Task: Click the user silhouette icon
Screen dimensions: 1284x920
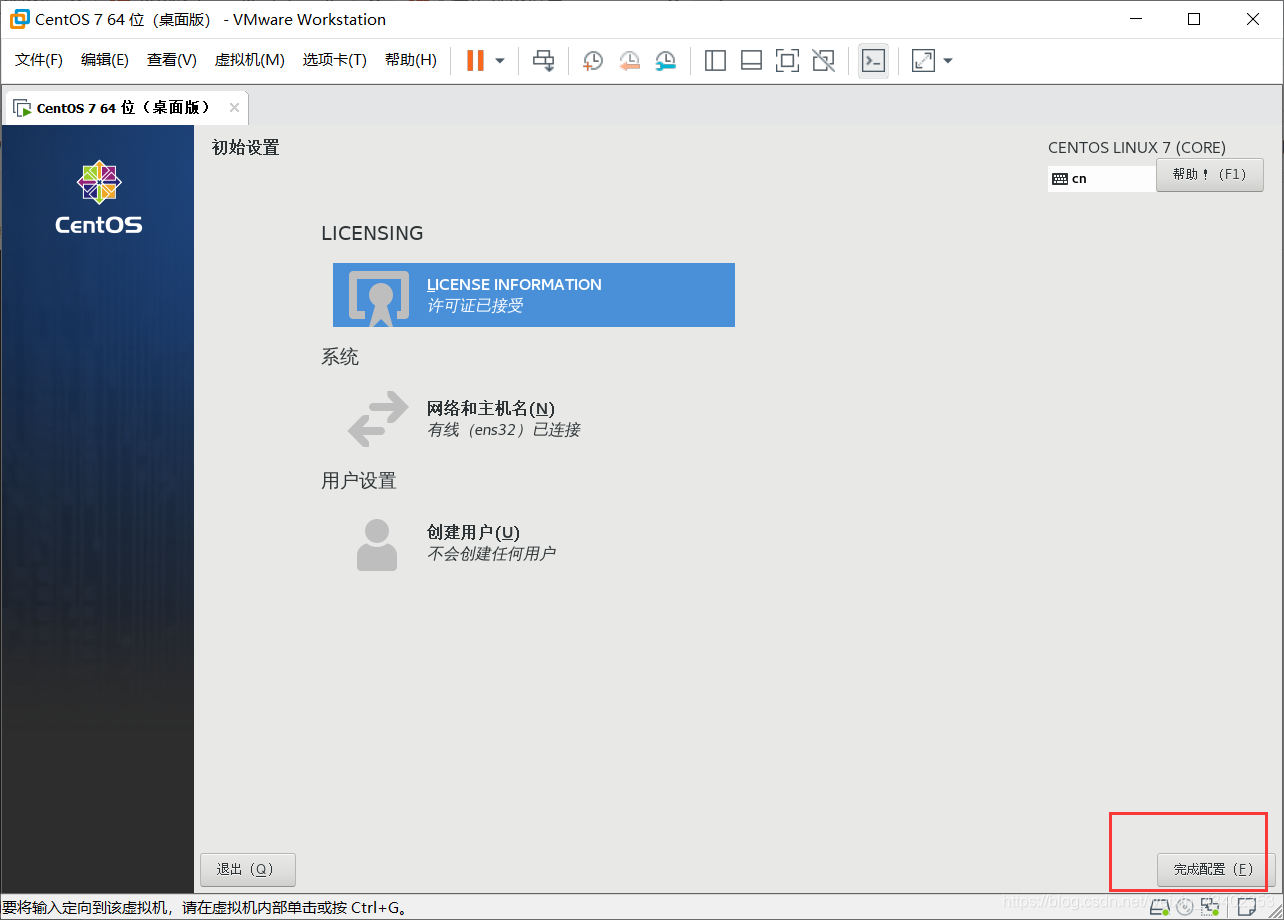Action: point(377,544)
